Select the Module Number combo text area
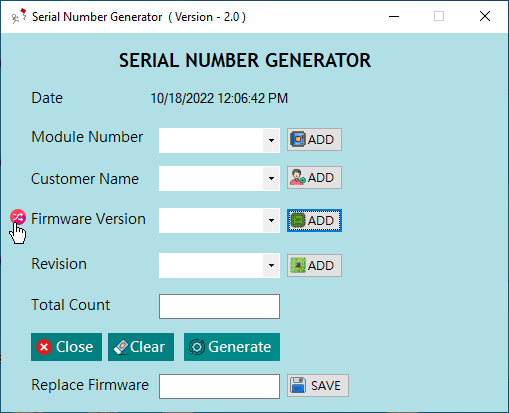The height and width of the screenshot is (413, 509). coord(211,140)
